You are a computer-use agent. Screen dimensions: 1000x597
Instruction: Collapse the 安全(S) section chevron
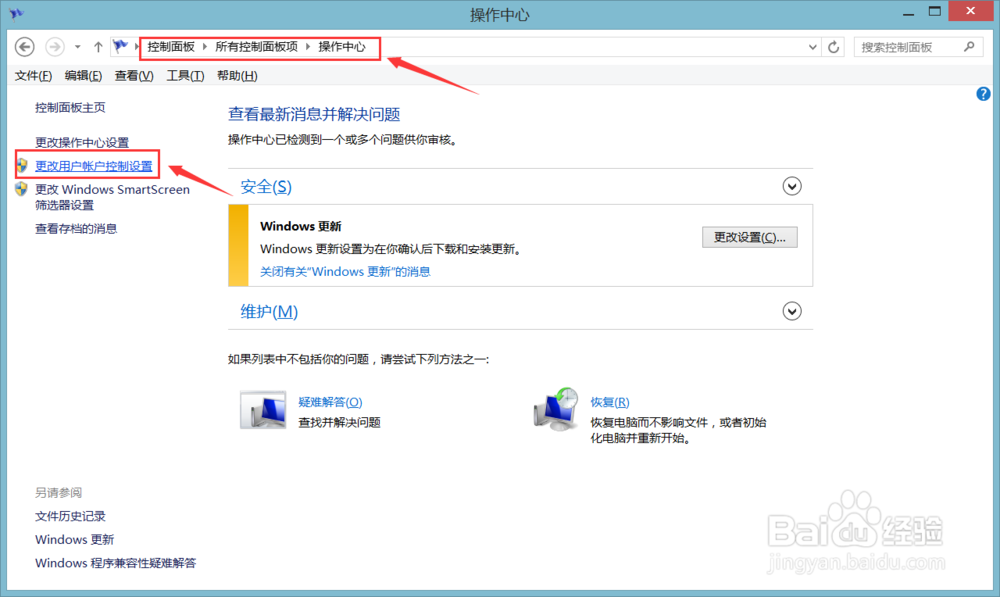791,186
